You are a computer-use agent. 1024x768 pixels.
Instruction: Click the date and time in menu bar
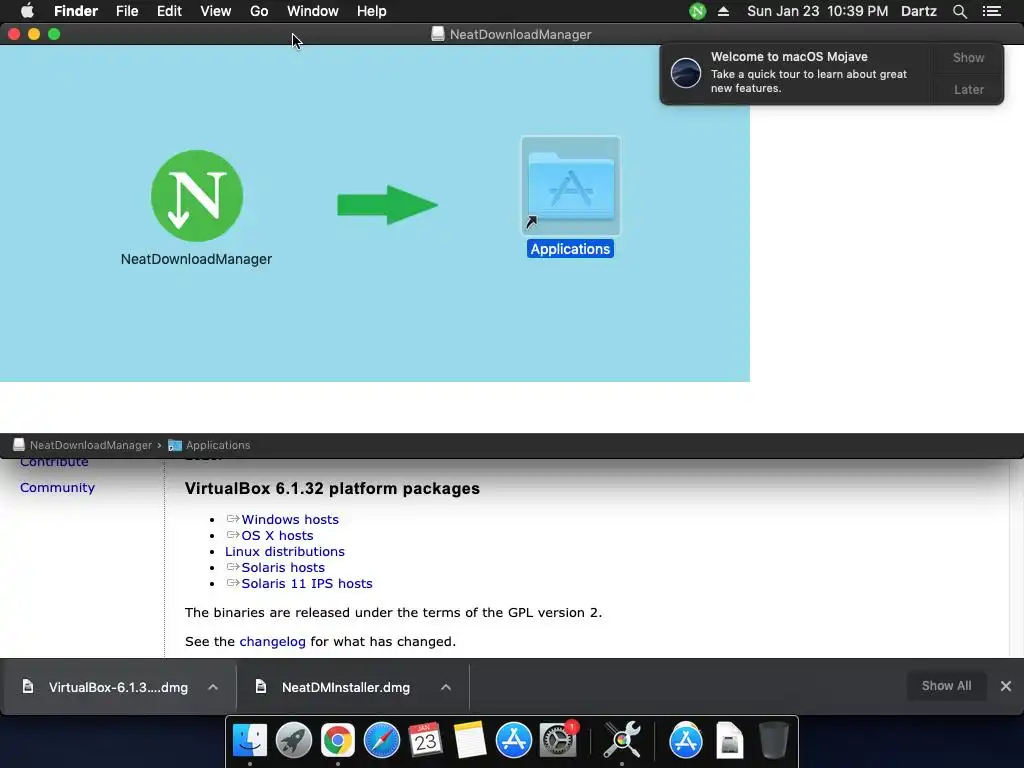pos(817,11)
